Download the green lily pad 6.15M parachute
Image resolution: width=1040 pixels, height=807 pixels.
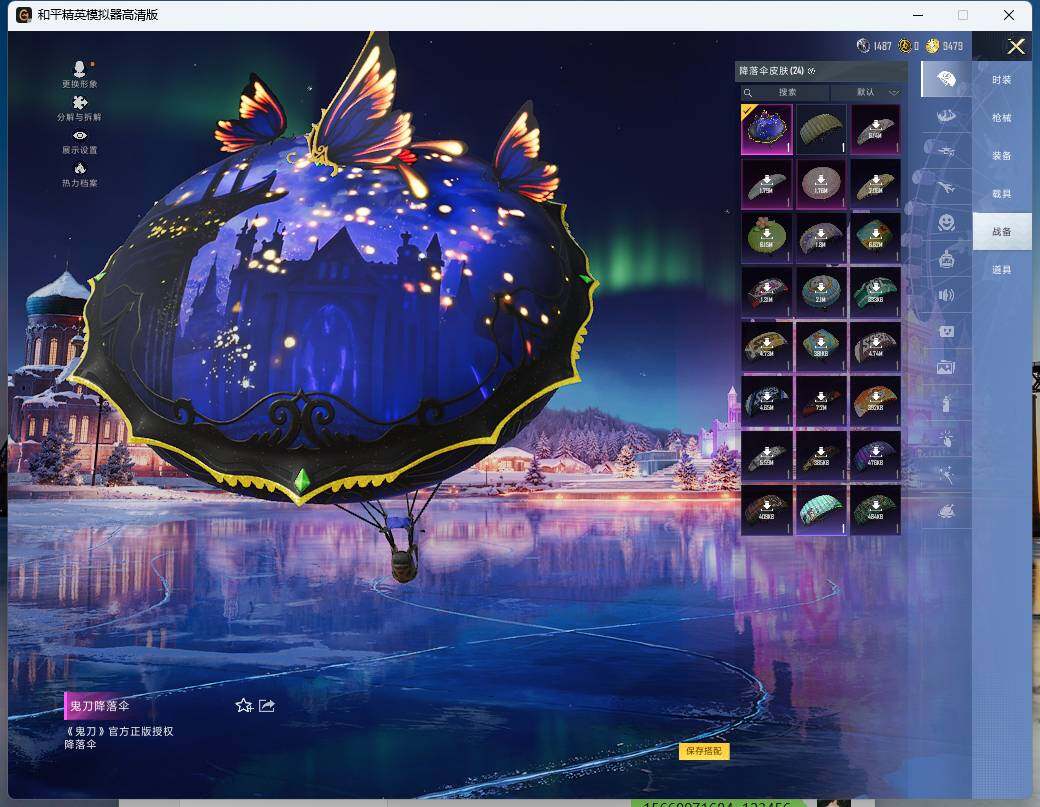[x=766, y=238]
